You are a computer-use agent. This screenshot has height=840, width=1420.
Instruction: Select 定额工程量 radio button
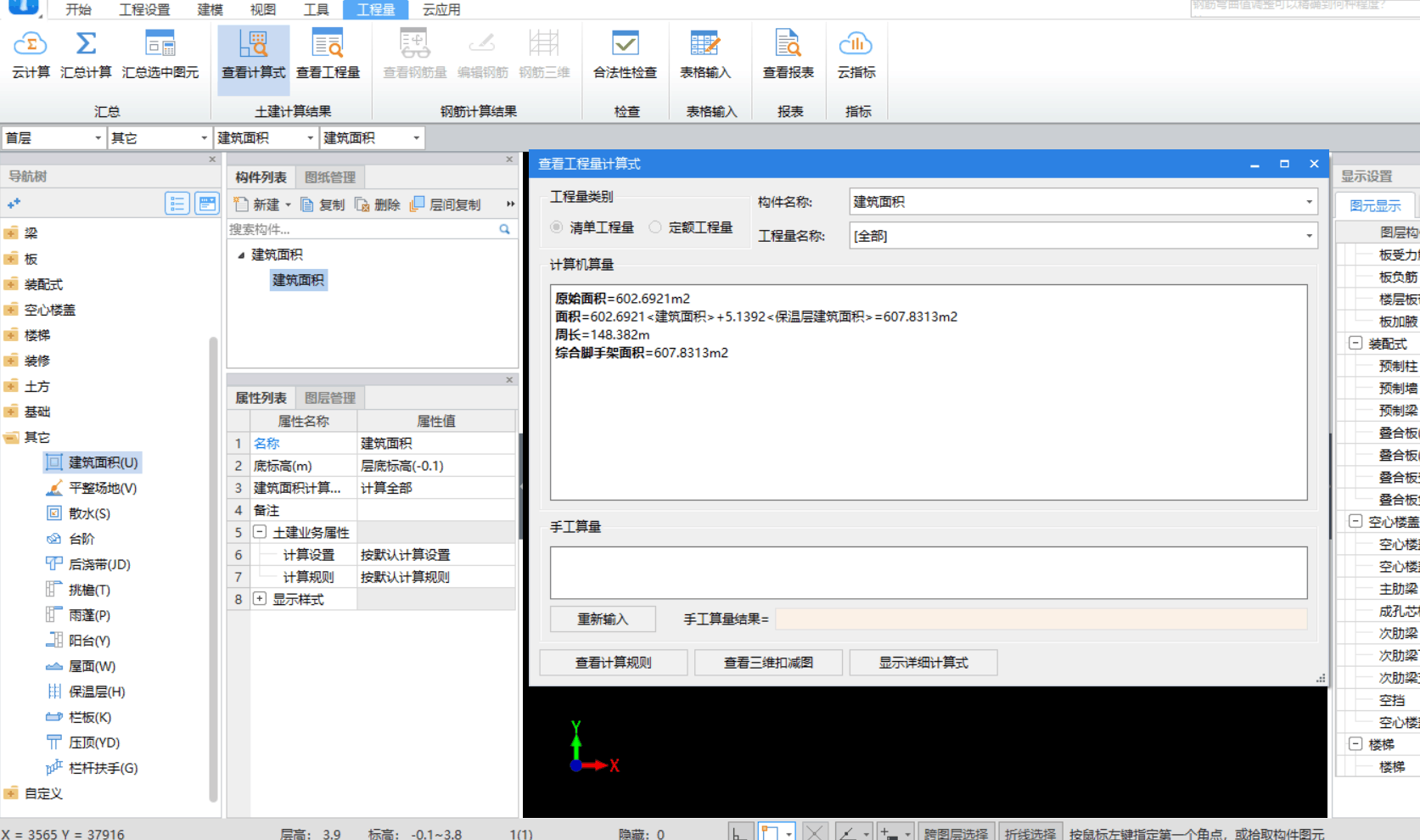[x=655, y=227]
